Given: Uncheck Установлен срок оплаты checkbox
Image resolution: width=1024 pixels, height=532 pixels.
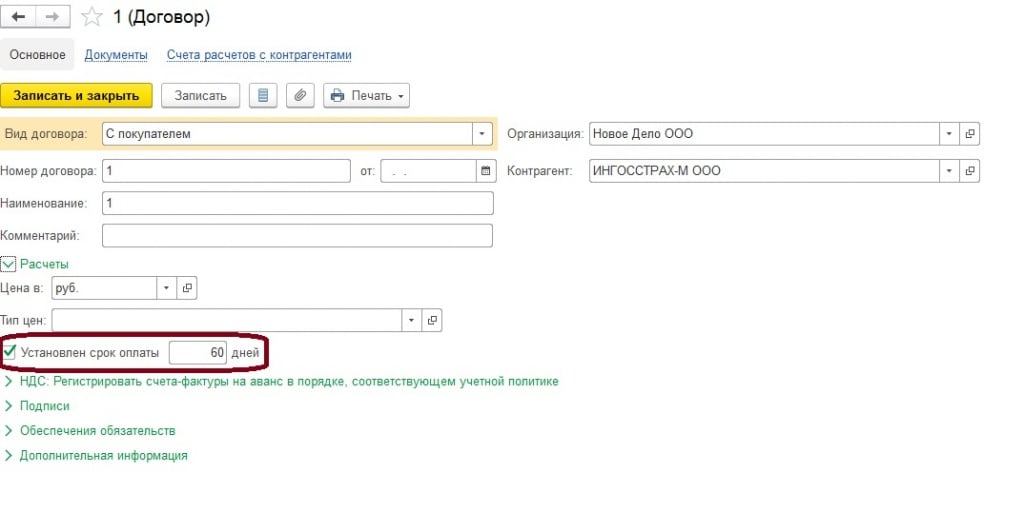Looking at the screenshot, I should click(x=10, y=352).
